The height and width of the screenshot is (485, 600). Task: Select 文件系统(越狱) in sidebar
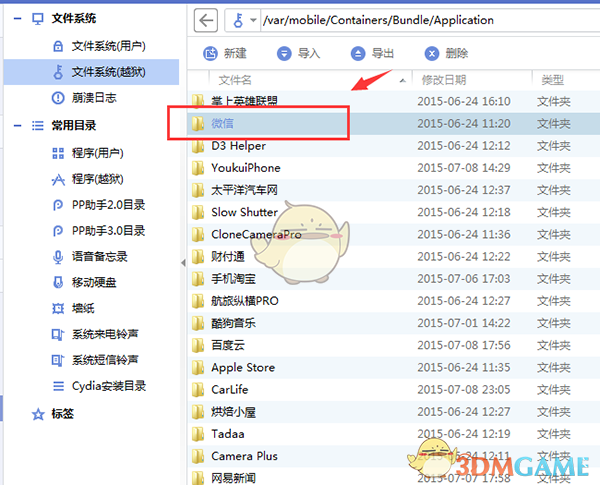click(x=91, y=72)
